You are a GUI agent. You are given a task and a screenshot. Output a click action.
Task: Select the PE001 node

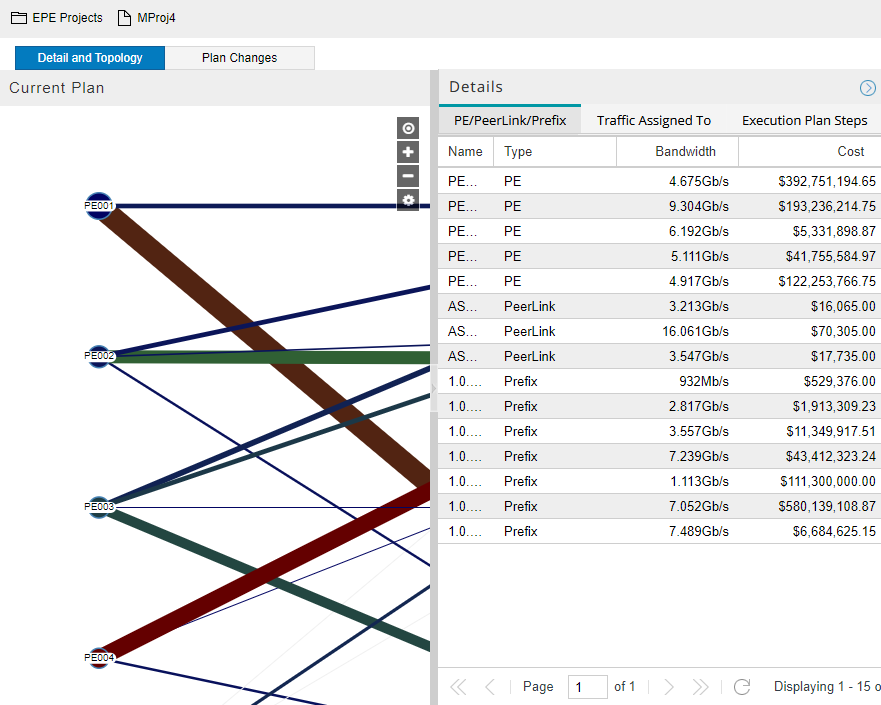[x=99, y=206]
